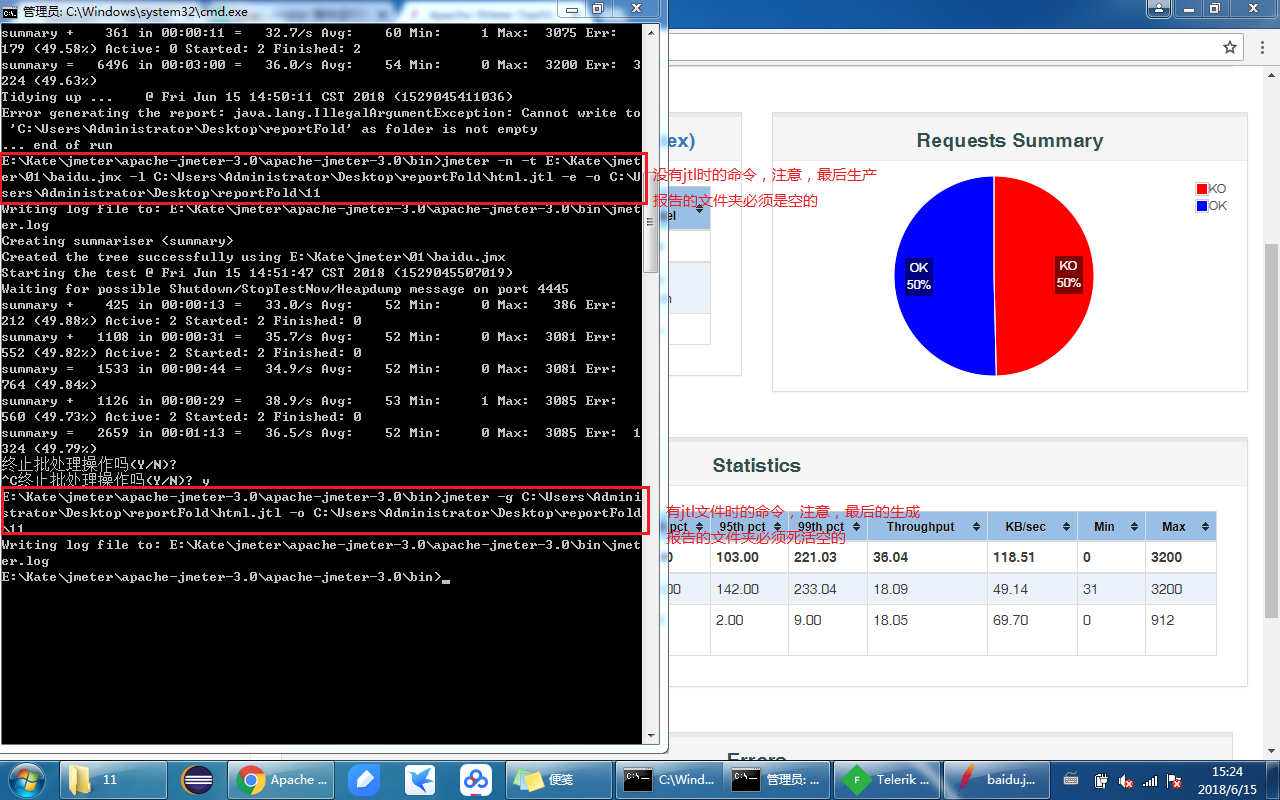1280x800 pixels.
Task: Bookmark this page with the star icon
Action: (x=1230, y=47)
